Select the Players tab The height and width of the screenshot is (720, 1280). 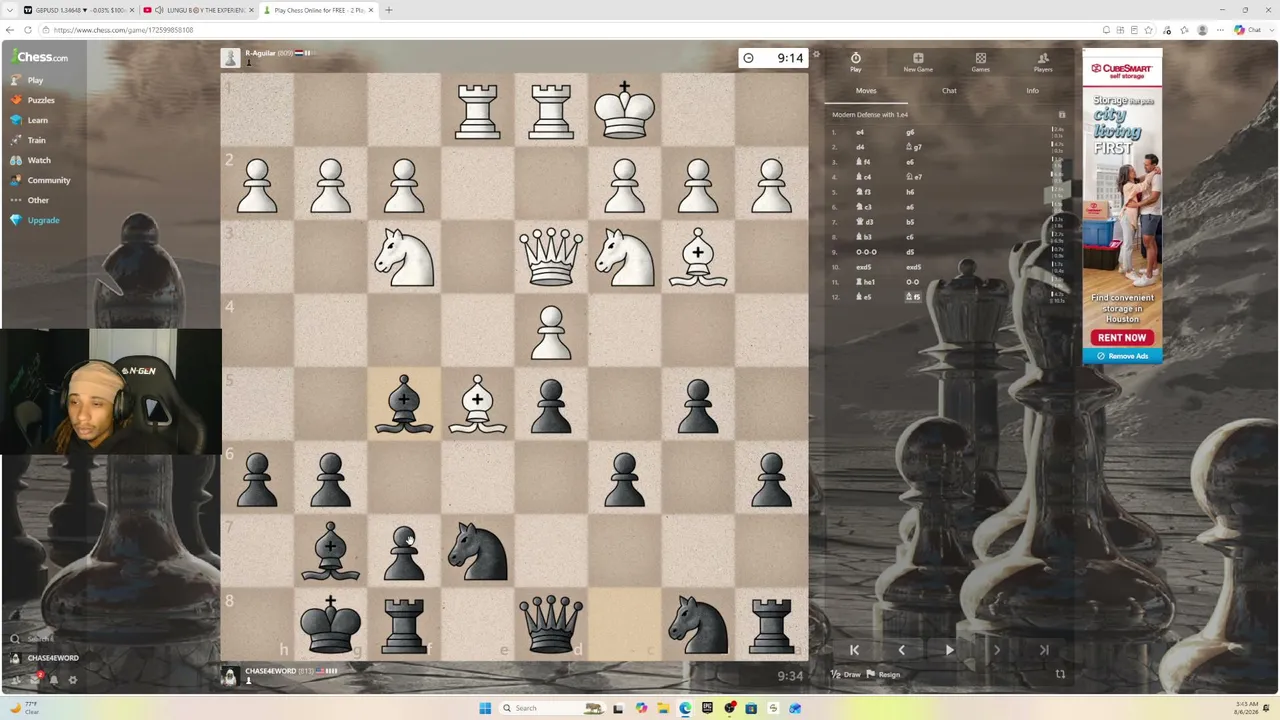[1043, 62]
